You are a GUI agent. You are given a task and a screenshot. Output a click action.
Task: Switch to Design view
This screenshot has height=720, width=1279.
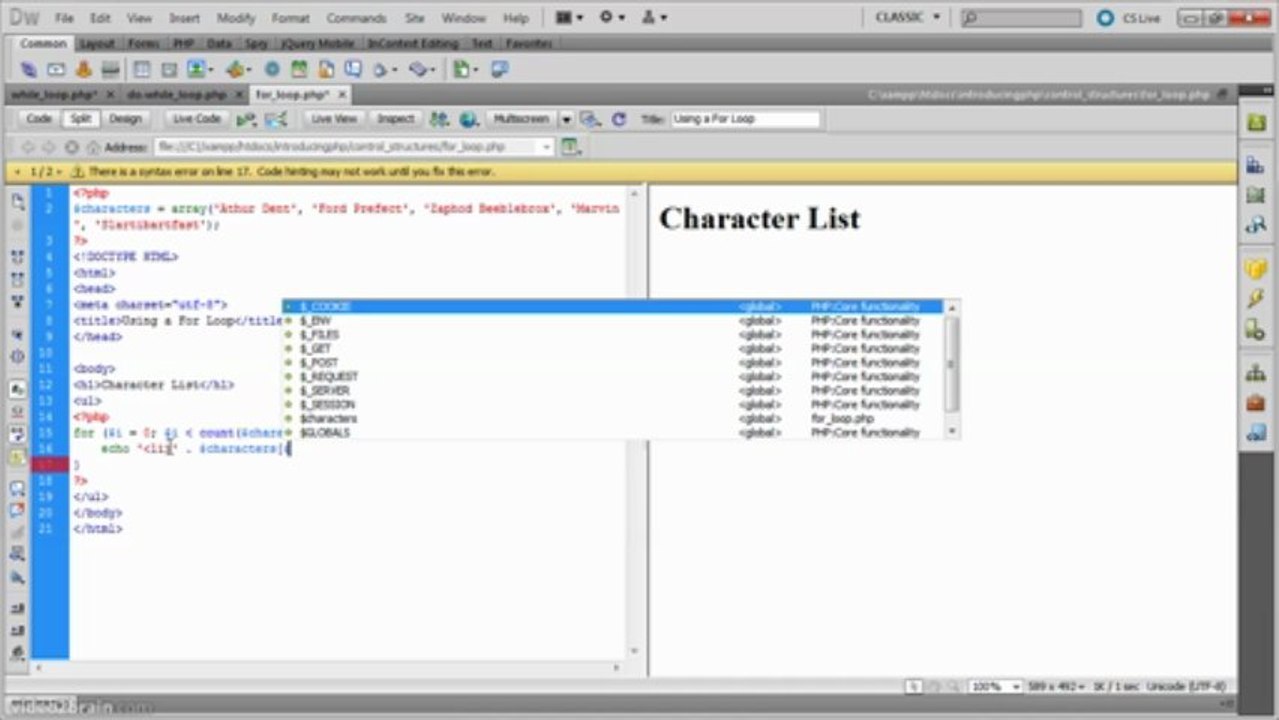click(125, 118)
